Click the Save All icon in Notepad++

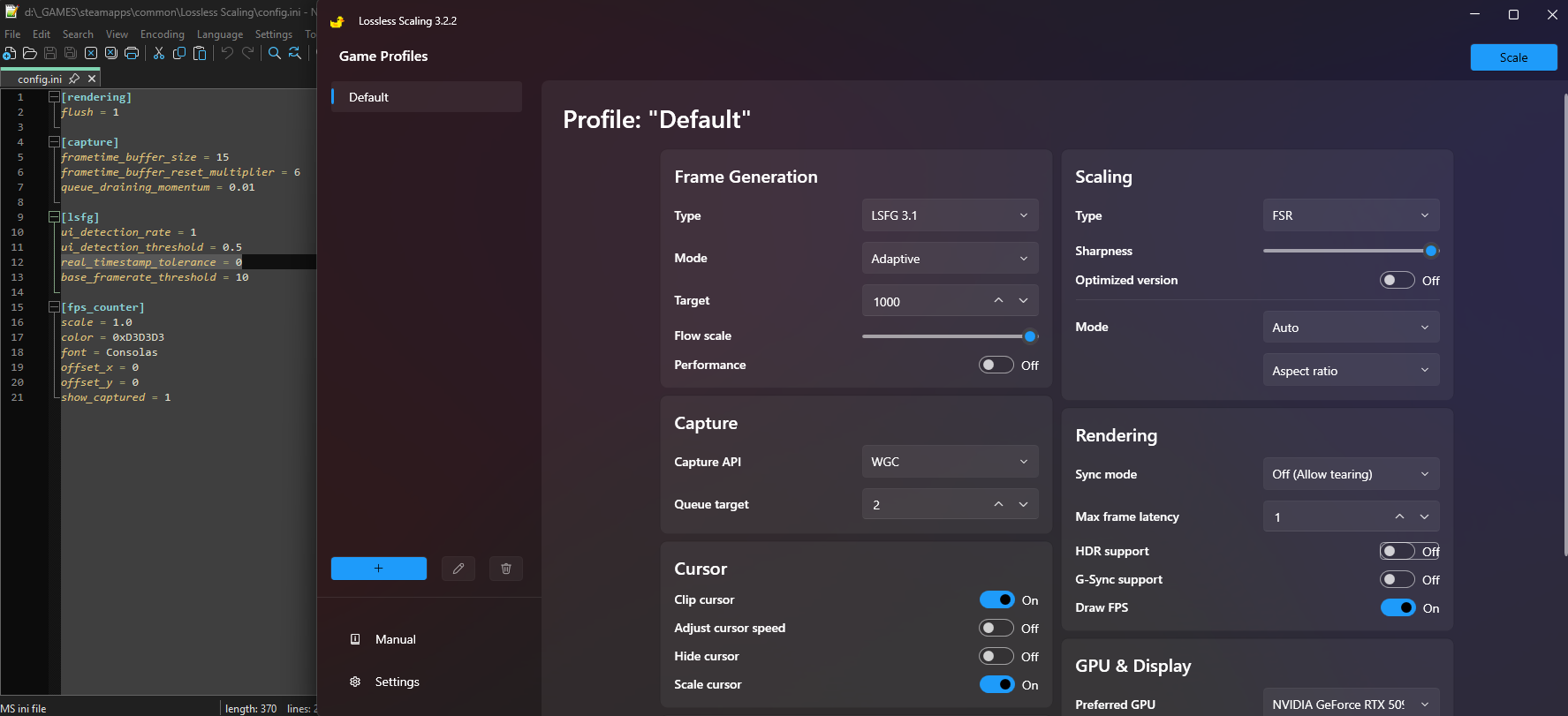71,53
